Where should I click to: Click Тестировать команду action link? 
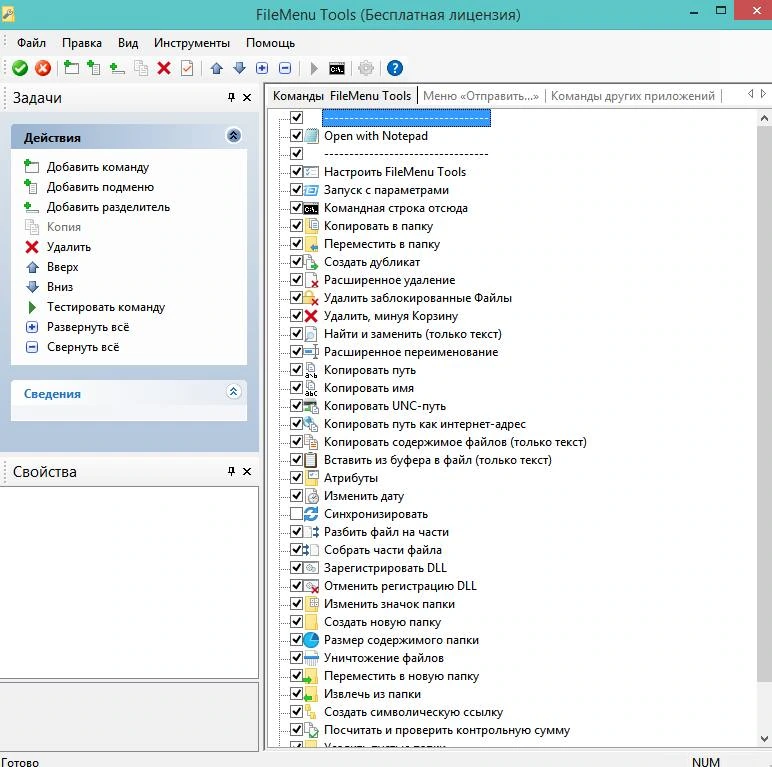(x=105, y=307)
